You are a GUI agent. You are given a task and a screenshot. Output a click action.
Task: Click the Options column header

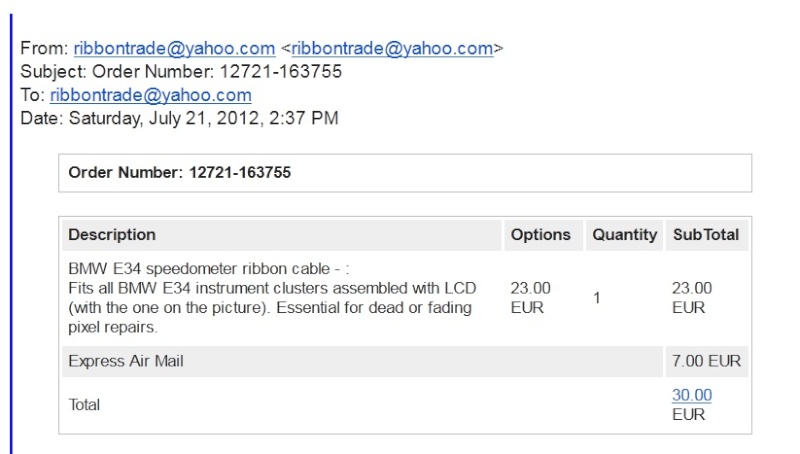point(543,235)
